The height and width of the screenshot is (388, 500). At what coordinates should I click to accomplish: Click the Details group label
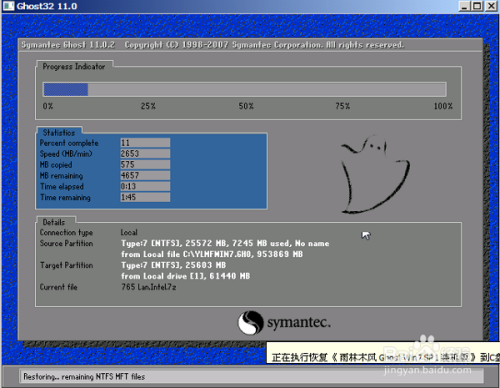pyautogui.click(x=54, y=222)
